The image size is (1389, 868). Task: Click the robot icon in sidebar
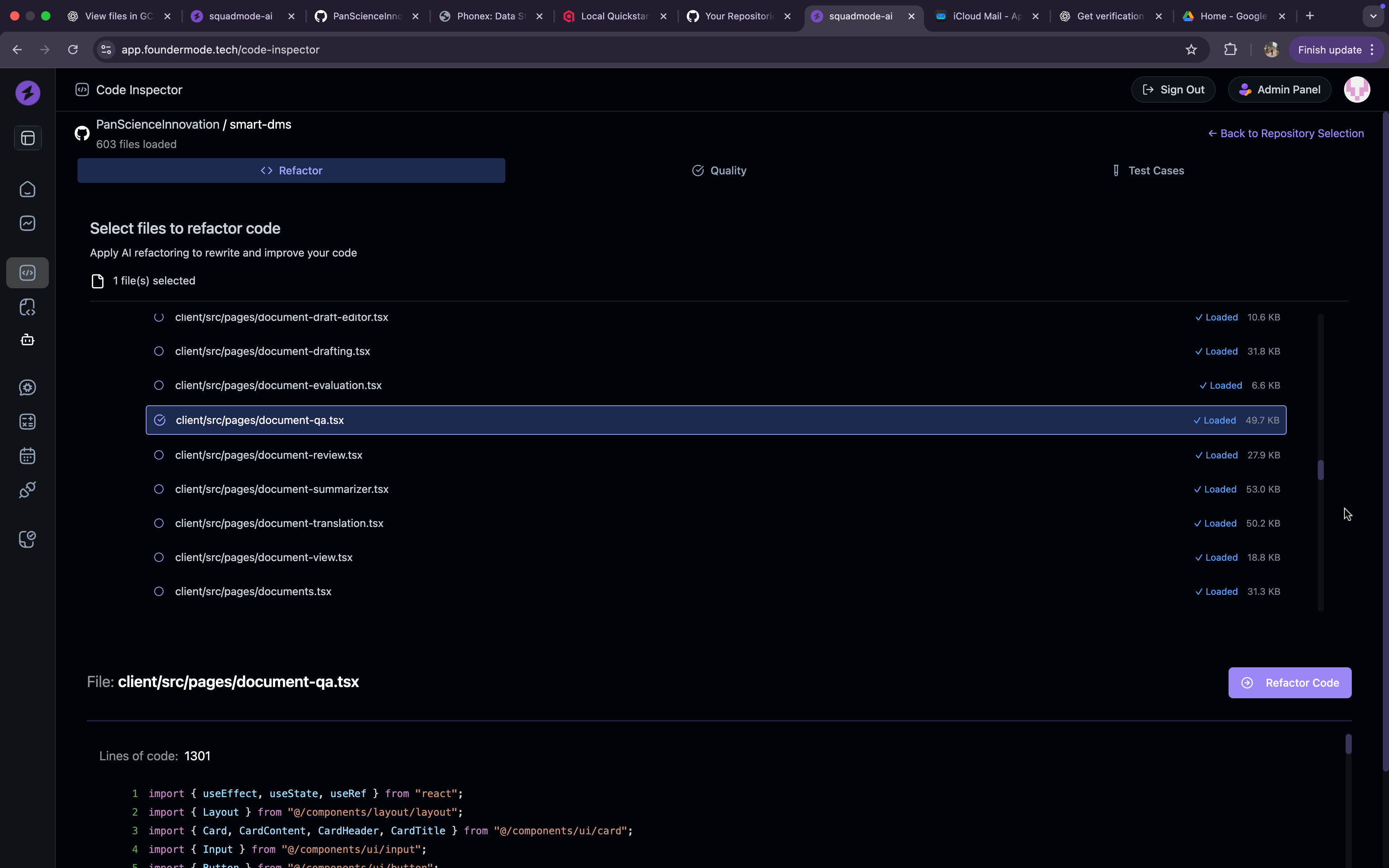point(28,341)
